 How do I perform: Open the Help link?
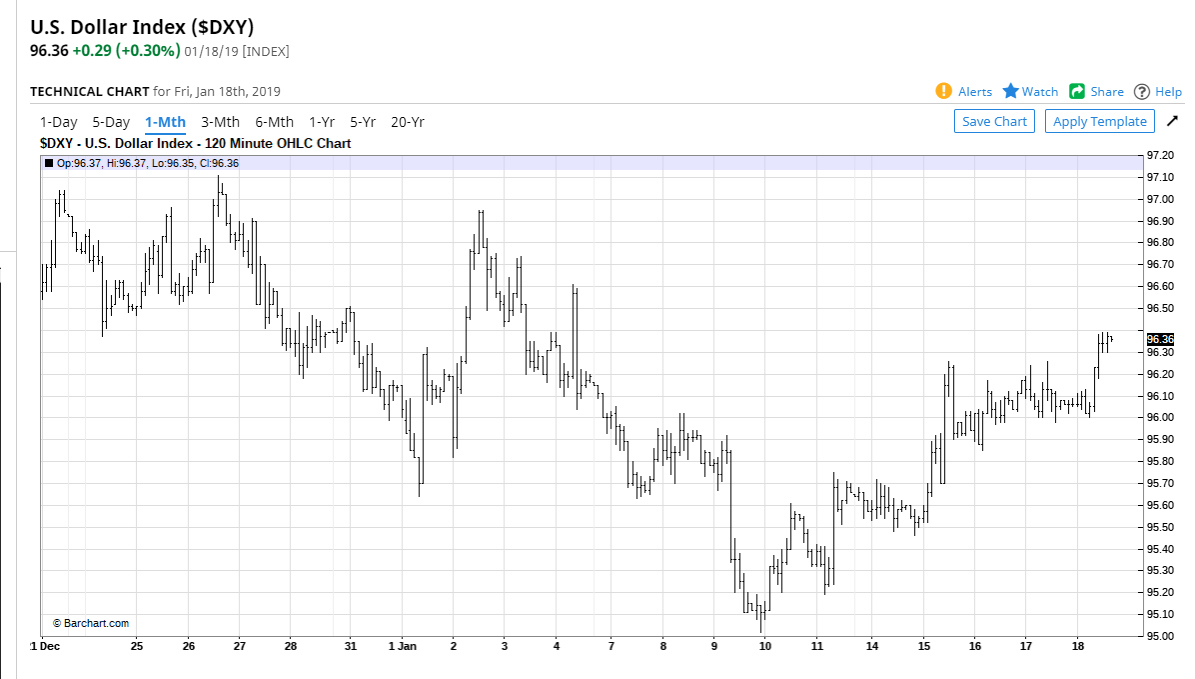(x=1168, y=92)
